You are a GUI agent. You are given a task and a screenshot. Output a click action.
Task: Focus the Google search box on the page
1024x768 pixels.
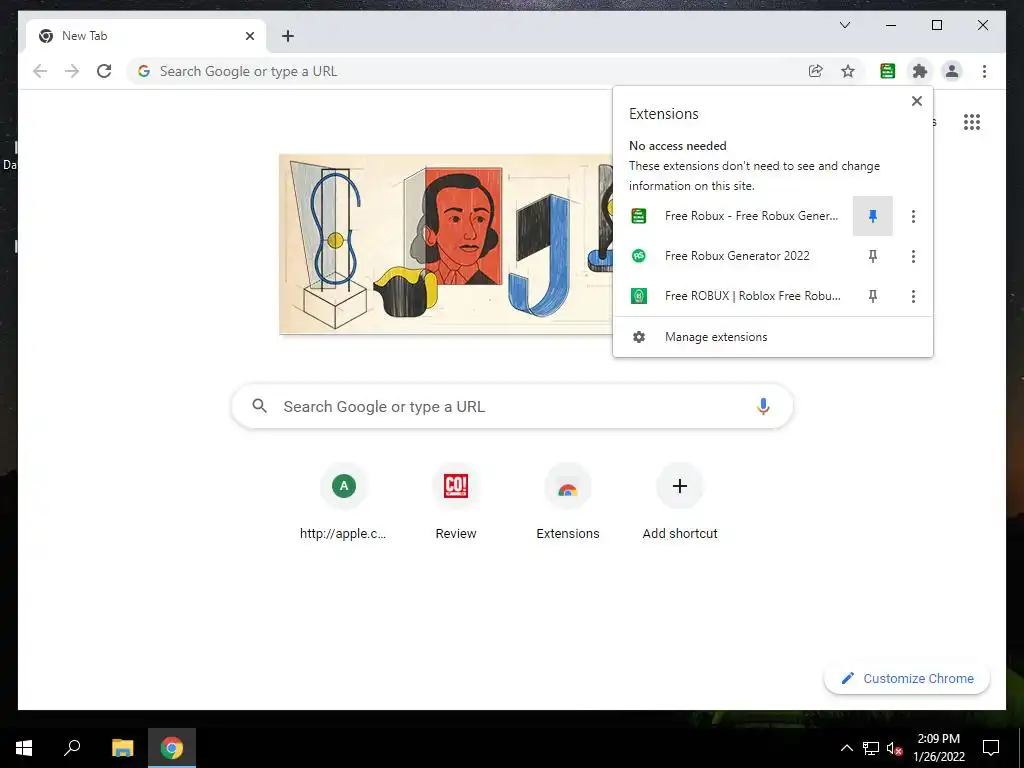coord(512,406)
